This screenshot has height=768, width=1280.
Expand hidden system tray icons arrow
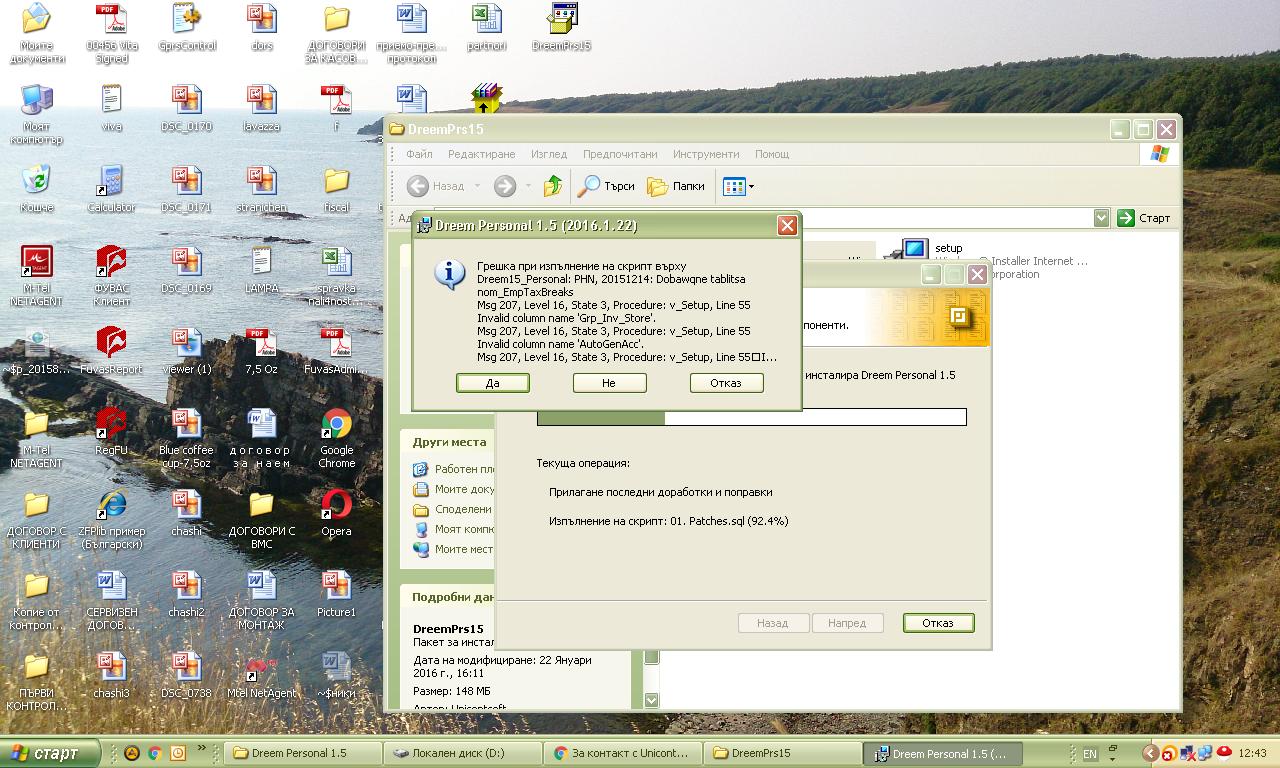1150,754
